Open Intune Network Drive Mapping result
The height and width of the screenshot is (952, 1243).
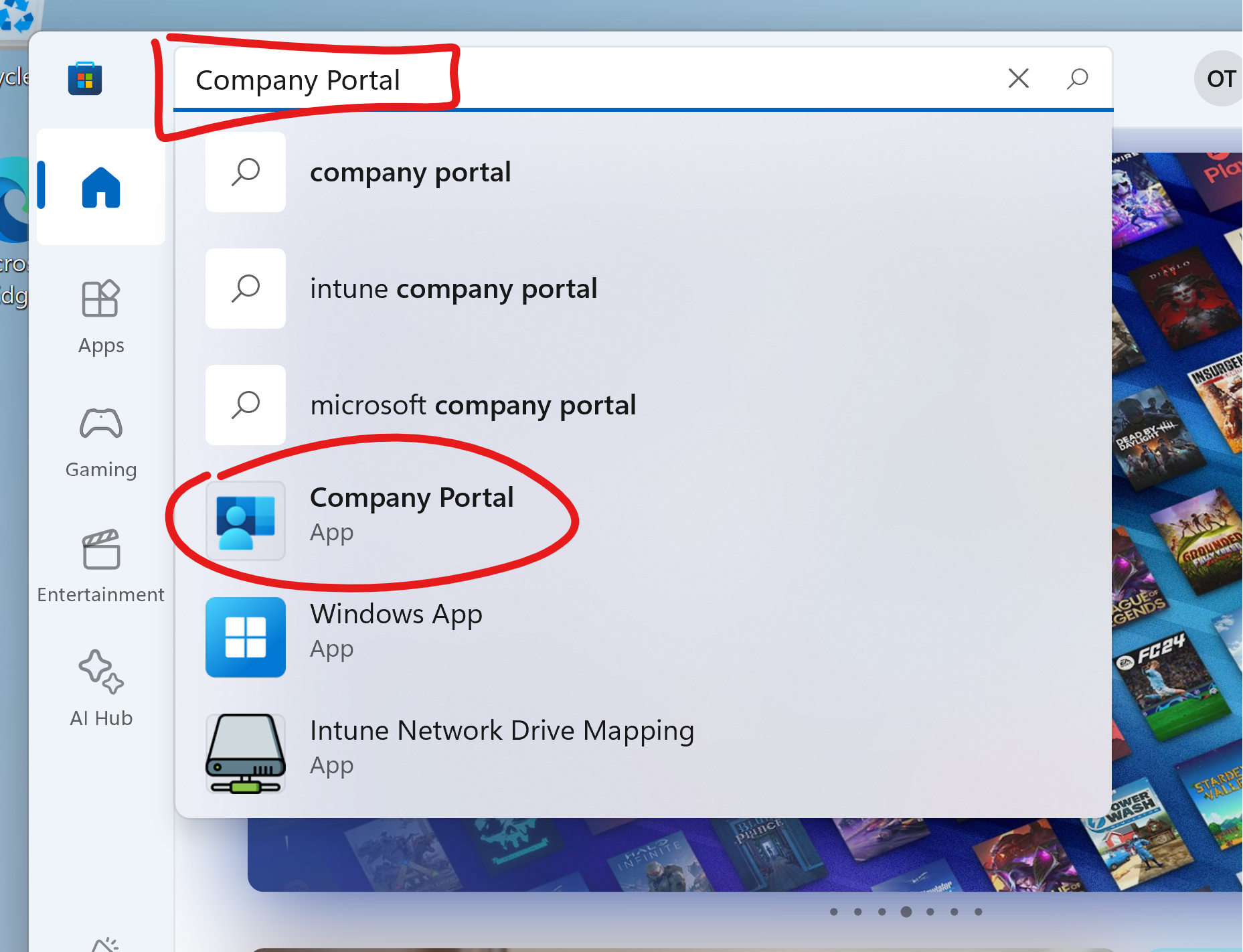(x=643, y=753)
